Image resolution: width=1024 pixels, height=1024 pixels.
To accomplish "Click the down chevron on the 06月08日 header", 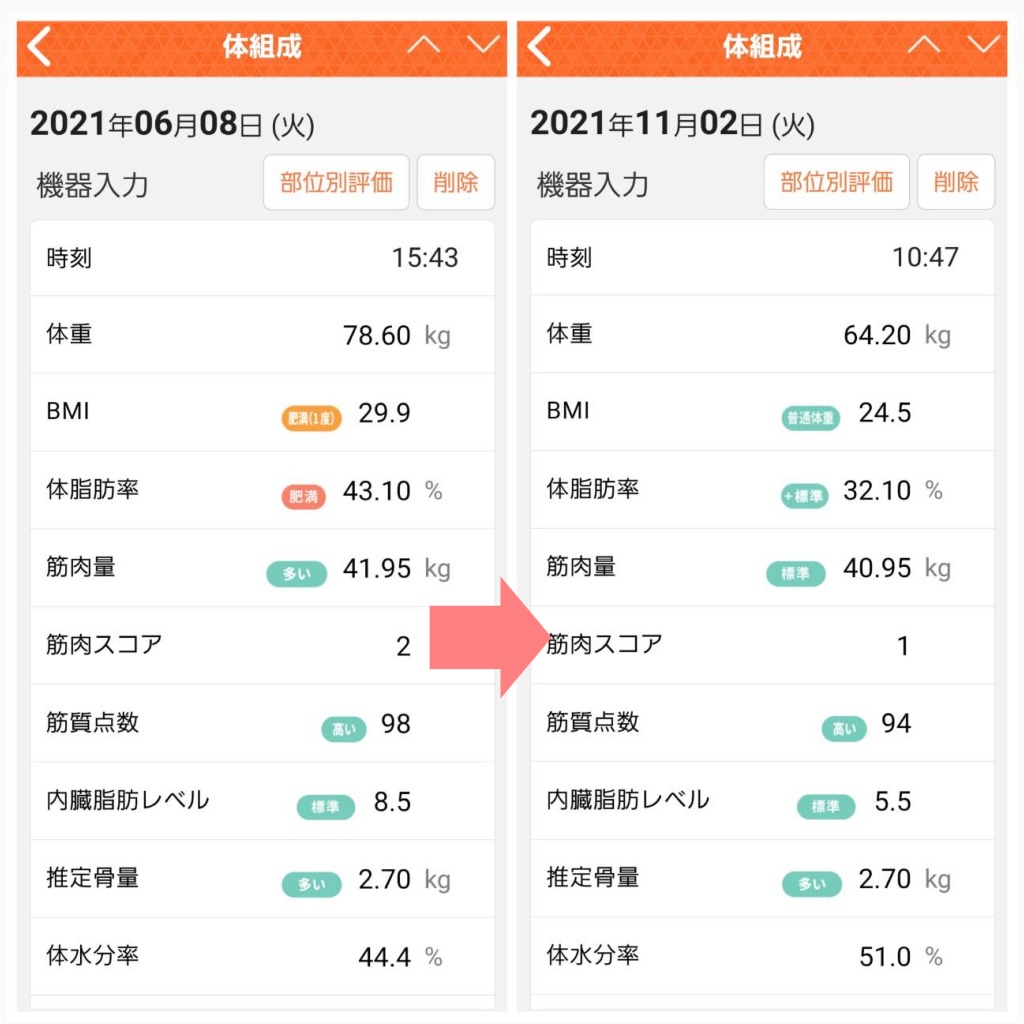I will 484,46.
